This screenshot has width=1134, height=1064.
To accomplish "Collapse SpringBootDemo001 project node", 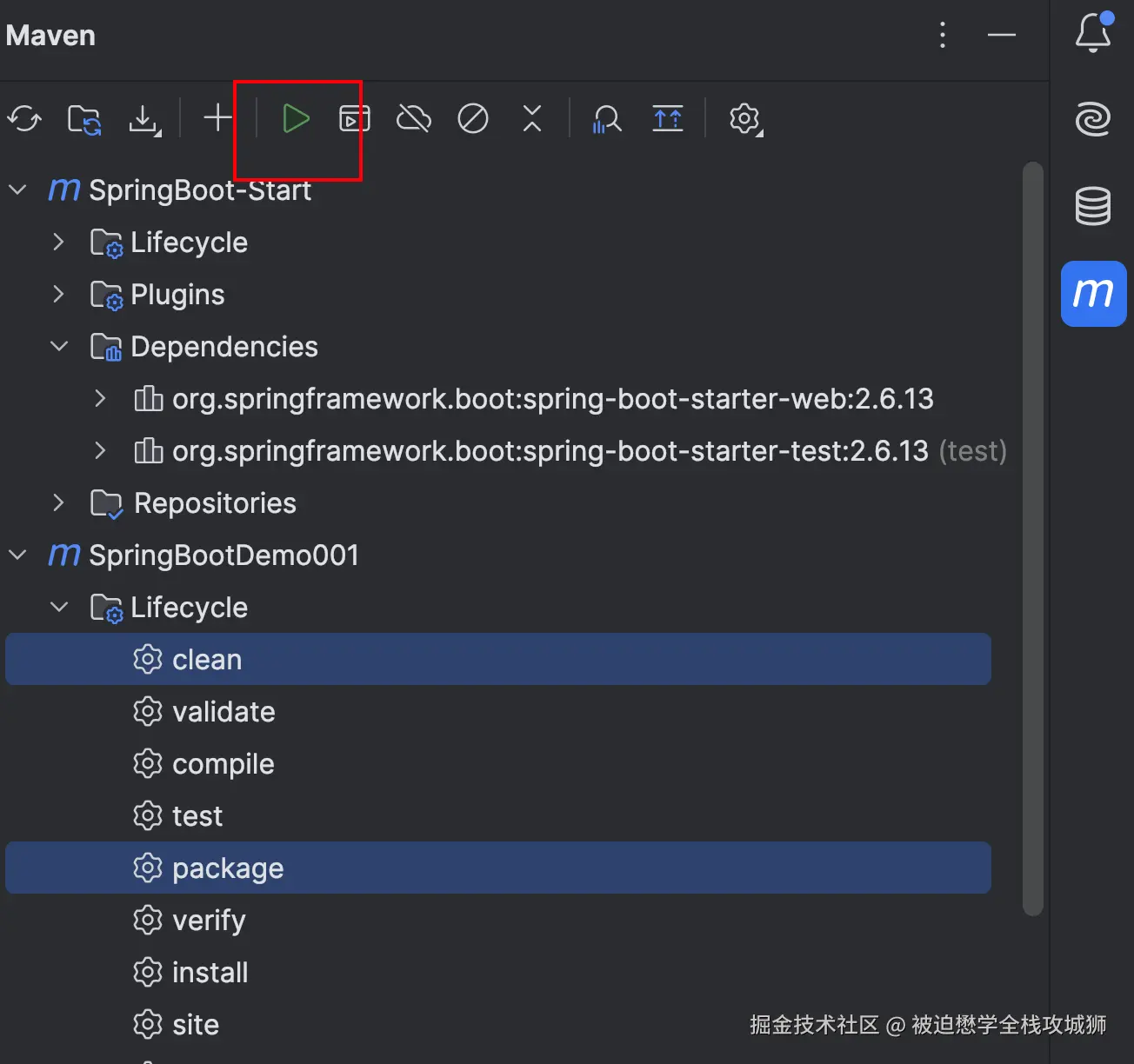I will (17, 555).
